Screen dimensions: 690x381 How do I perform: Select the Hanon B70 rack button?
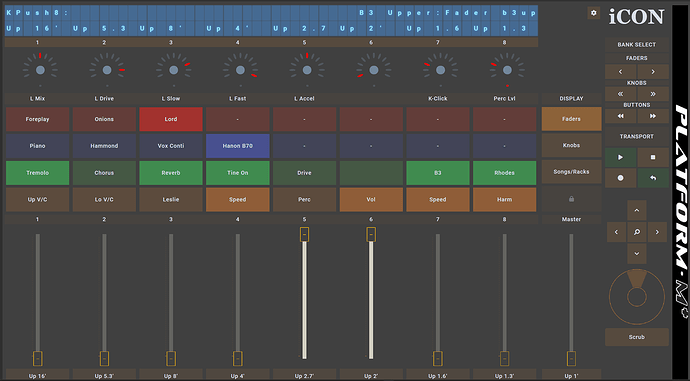[x=238, y=146]
